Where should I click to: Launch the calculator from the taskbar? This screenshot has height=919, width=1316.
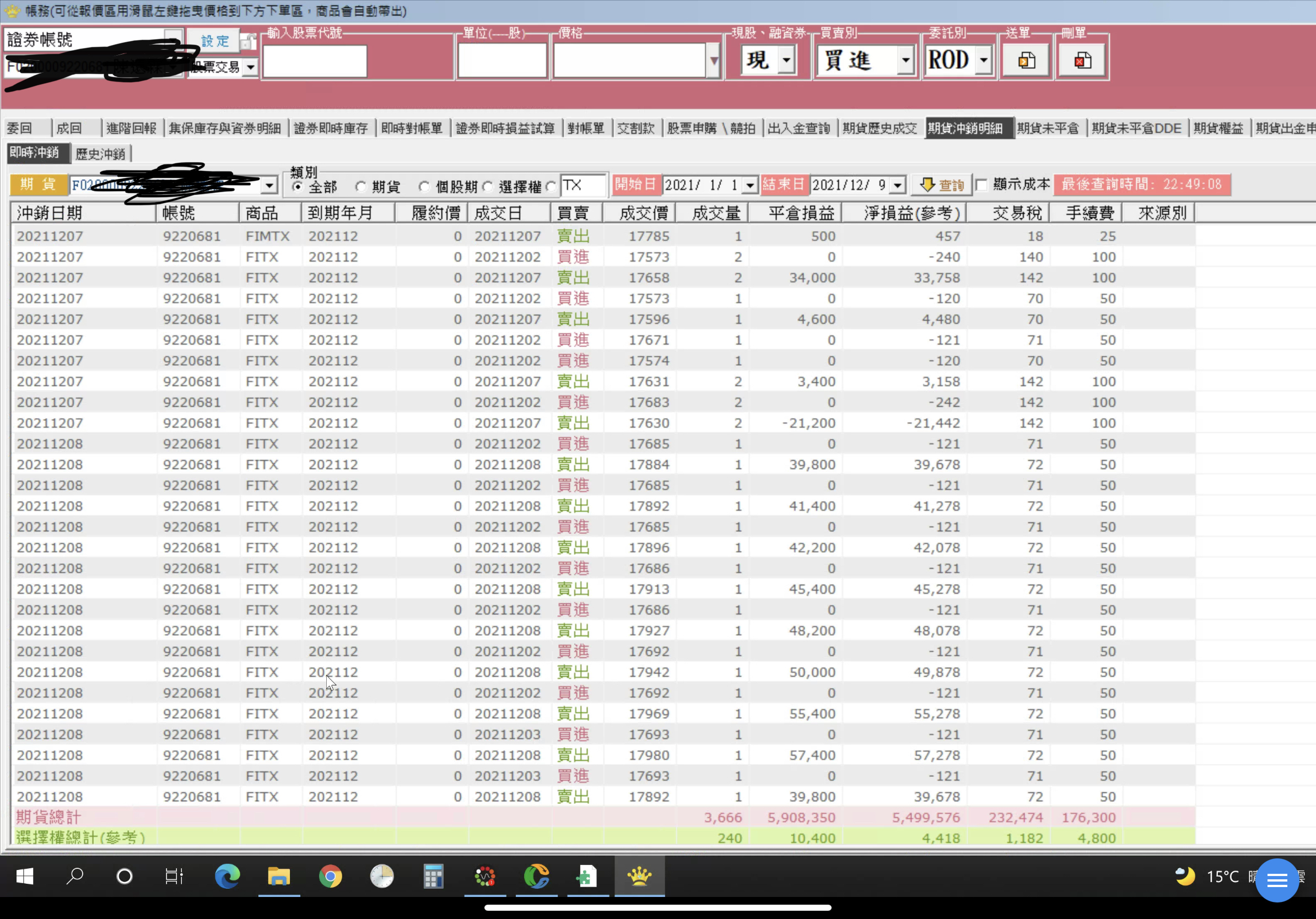click(x=433, y=876)
